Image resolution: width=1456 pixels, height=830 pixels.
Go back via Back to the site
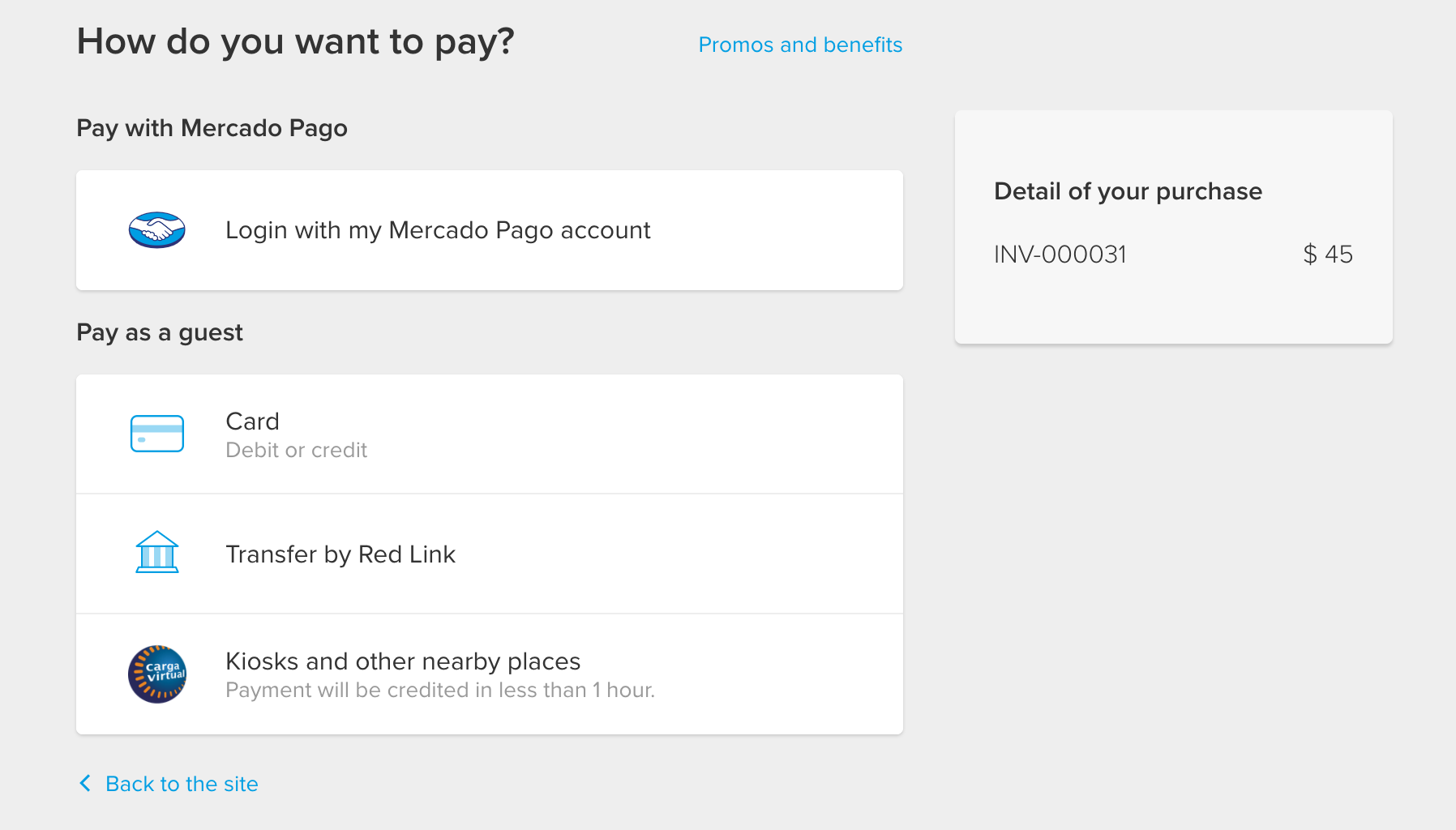click(182, 784)
